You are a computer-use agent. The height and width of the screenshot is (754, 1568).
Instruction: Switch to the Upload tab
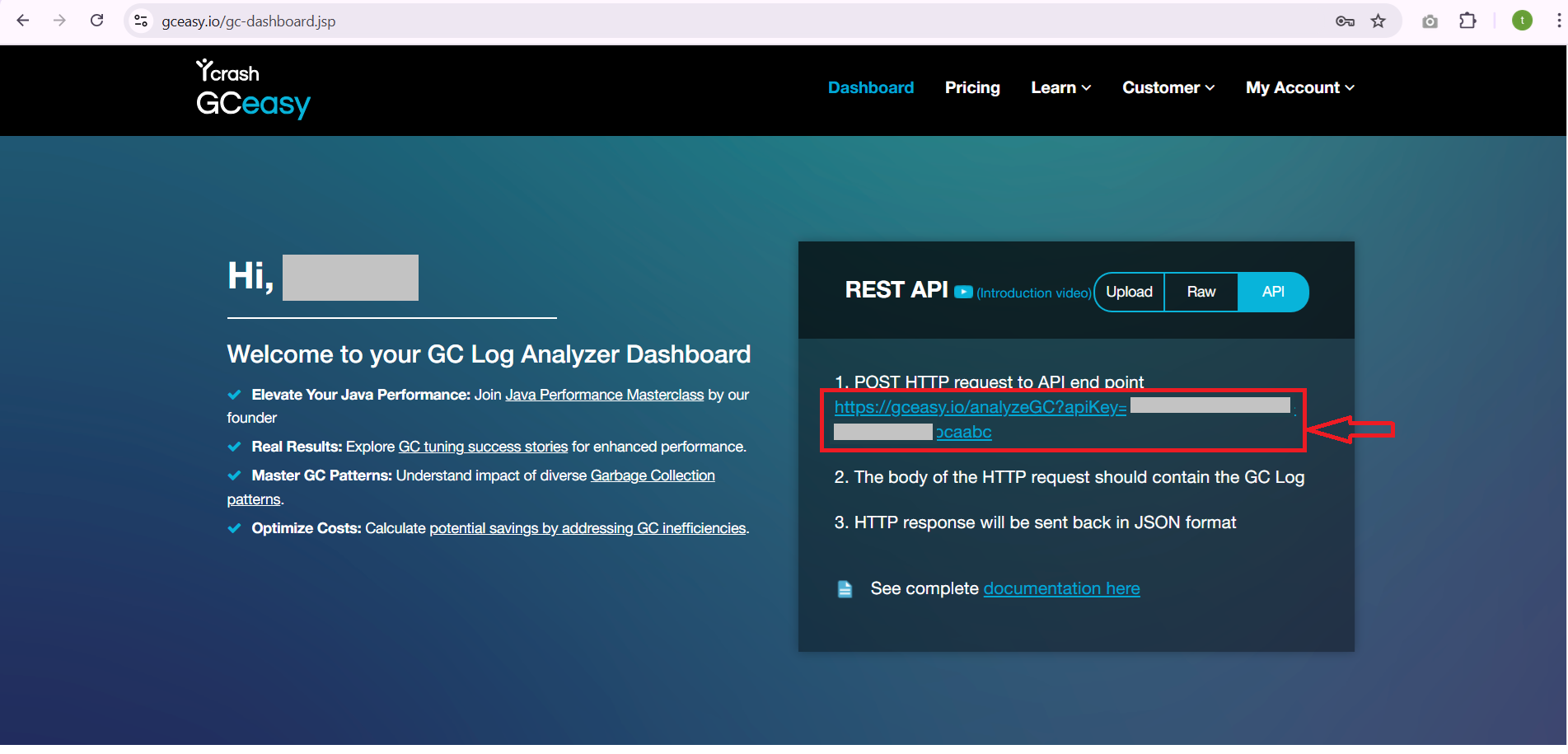[x=1129, y=292]
